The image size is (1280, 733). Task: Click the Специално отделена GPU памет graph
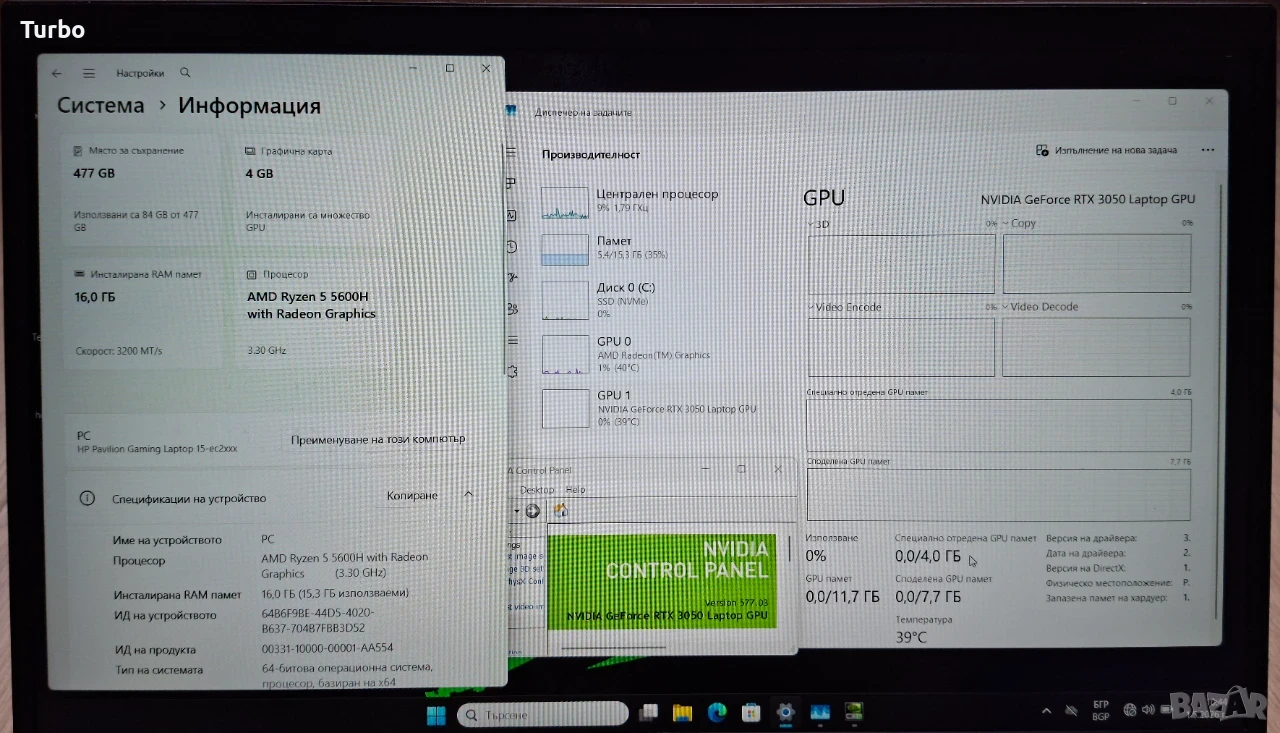coord(999,425)
